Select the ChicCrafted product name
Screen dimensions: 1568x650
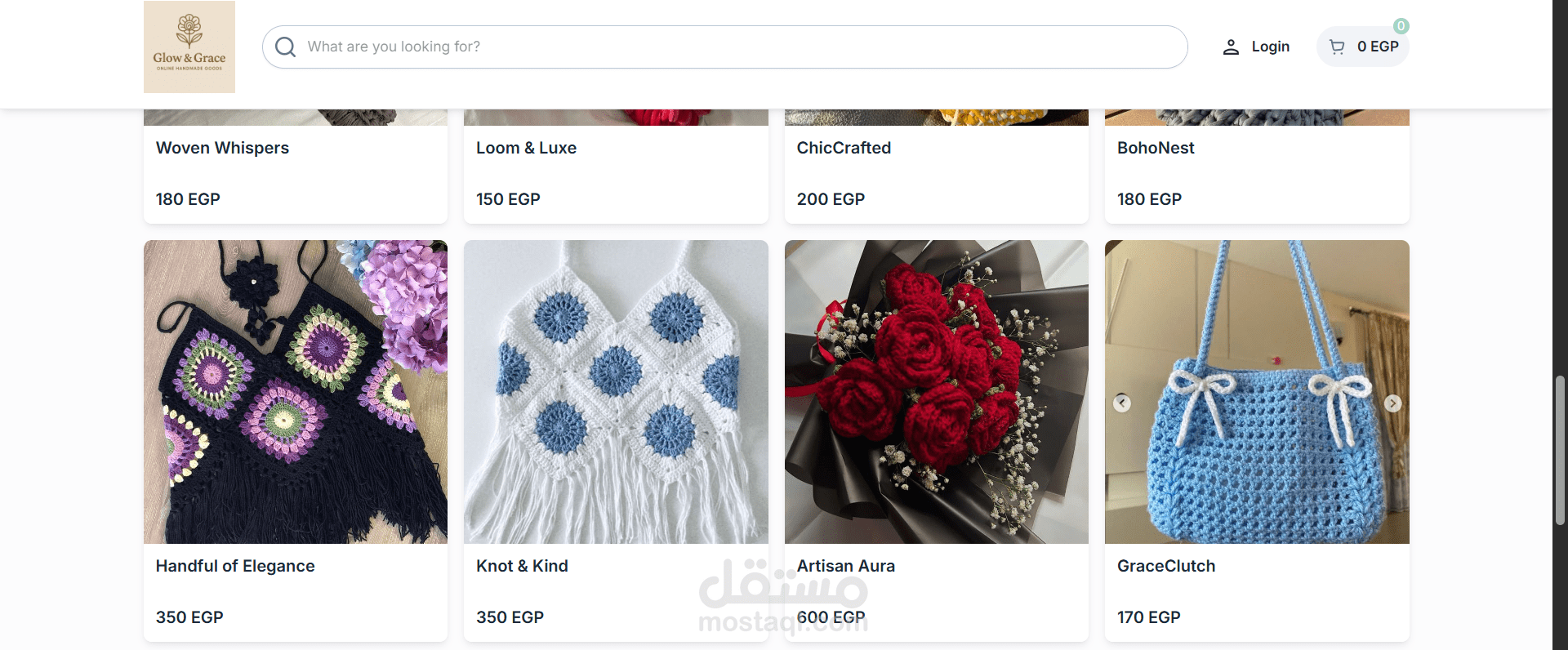click(x=844, y=148)
